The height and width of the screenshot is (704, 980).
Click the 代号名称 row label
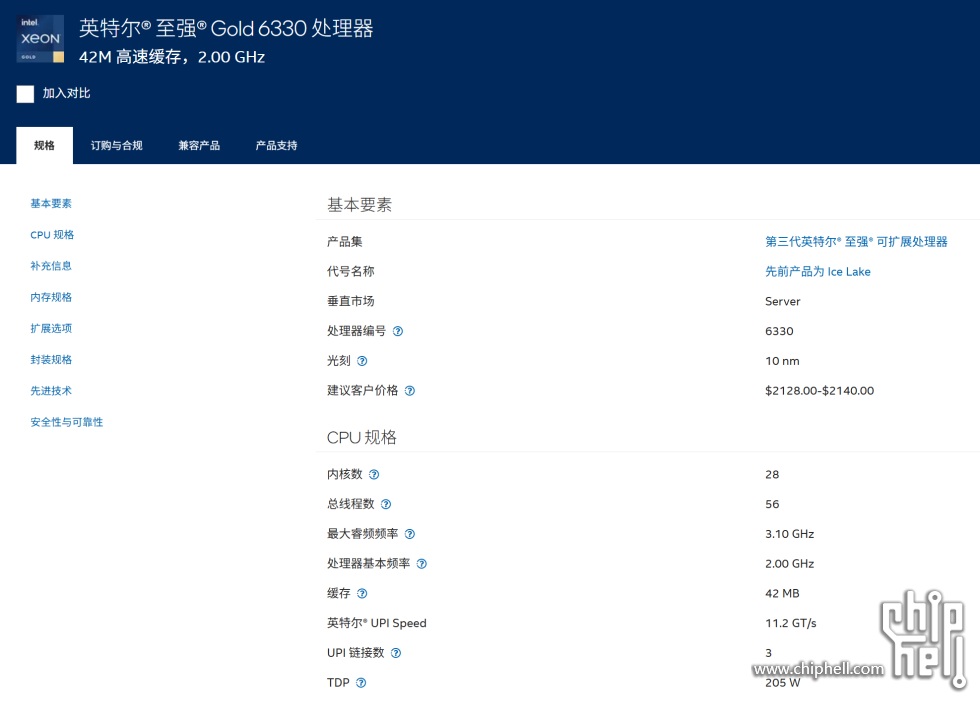[351, 271]
